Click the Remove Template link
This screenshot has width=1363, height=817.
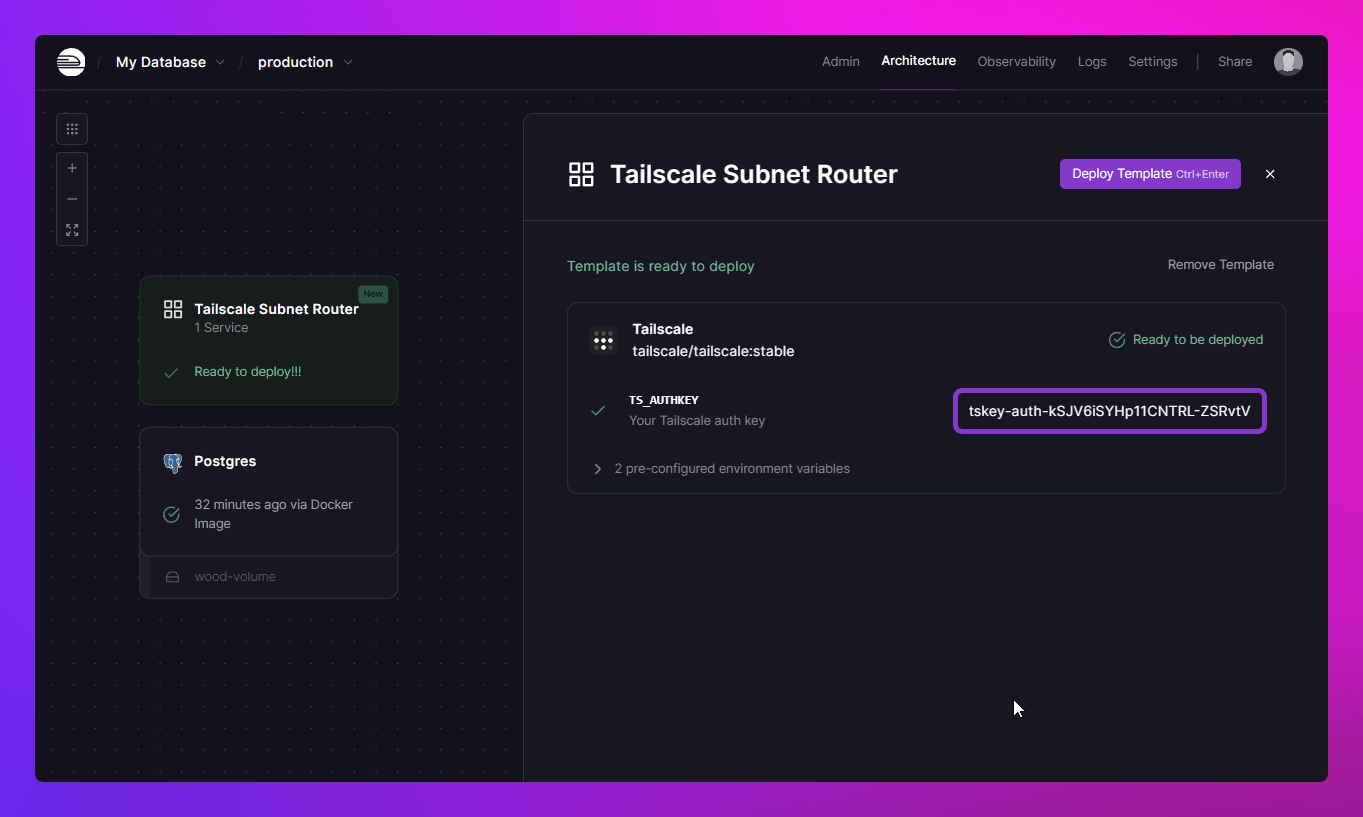coord(1220,265)
